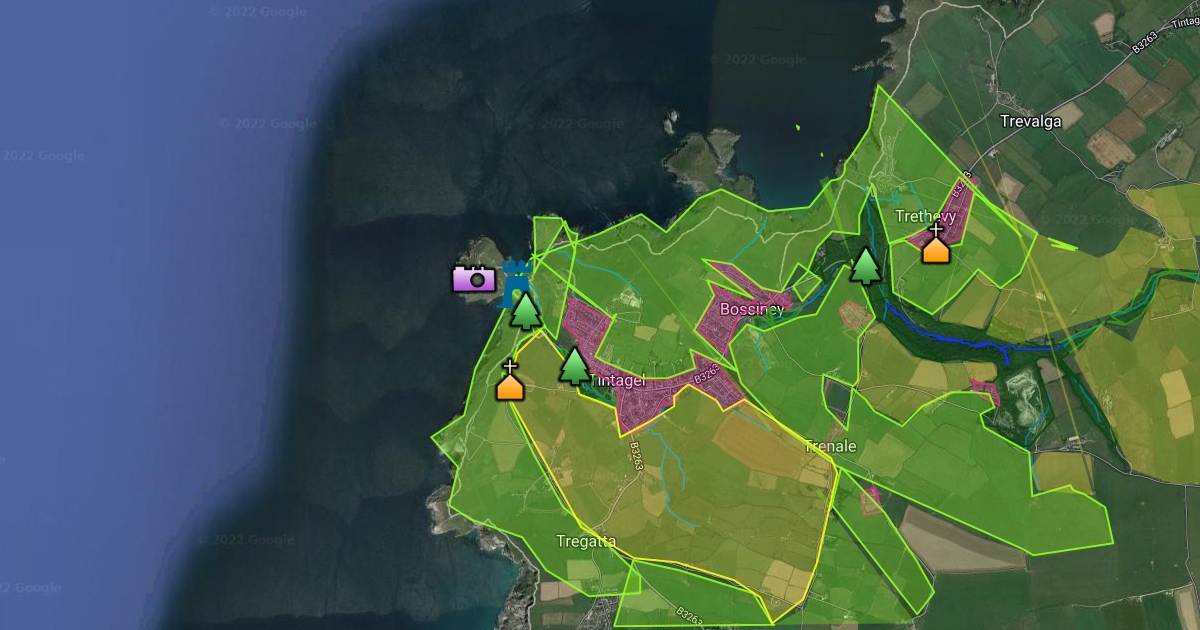Screen dimensions: 1200x630
Task: Select the Tregatta place label
Action: pos(586,542)
